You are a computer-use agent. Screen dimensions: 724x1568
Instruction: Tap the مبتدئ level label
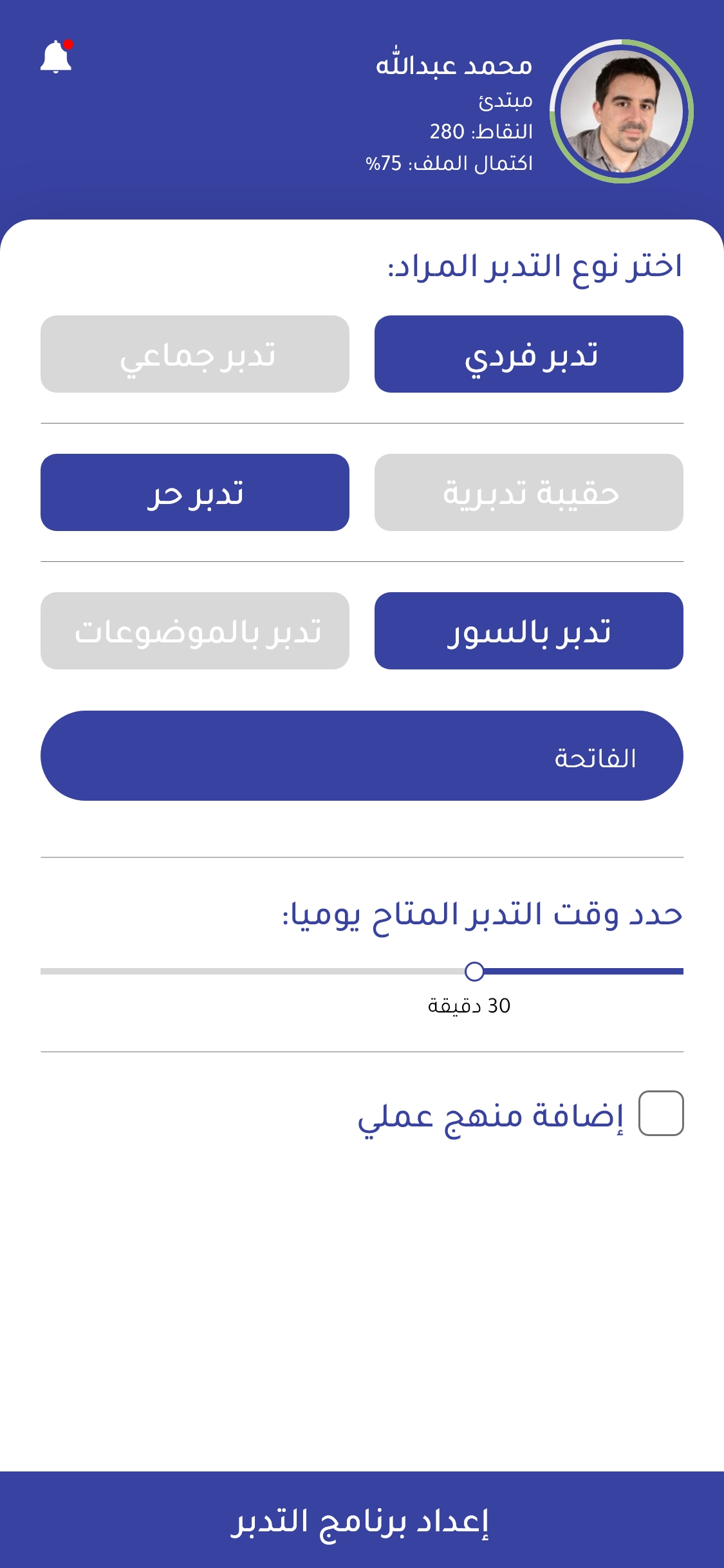point(505,100)
